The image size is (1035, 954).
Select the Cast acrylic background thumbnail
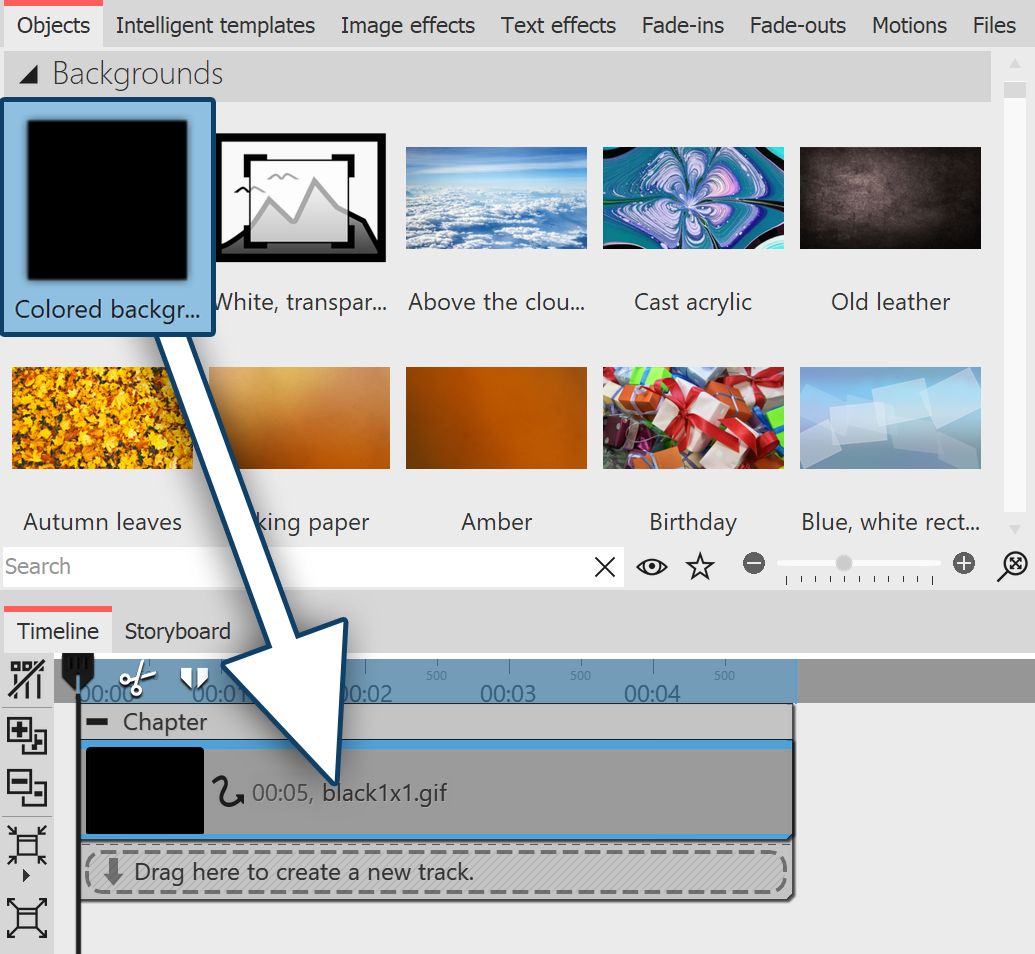(692, 198)
